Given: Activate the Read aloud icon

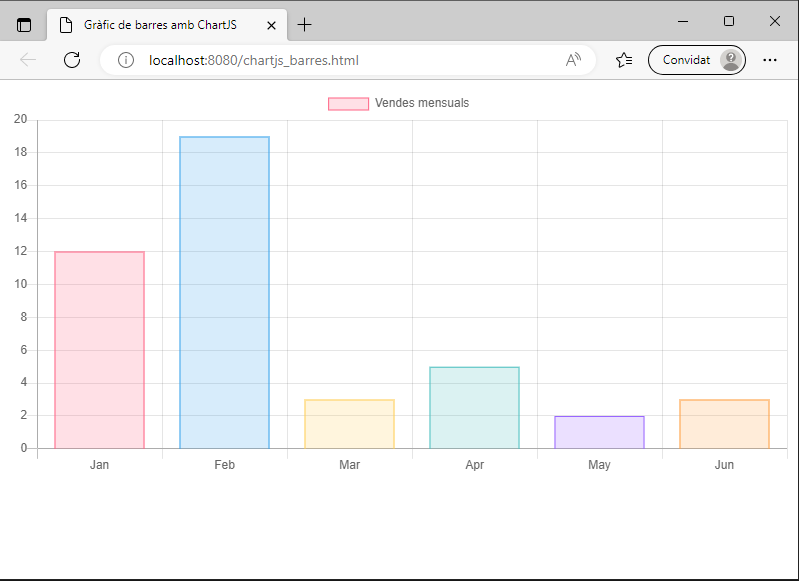Looking at the screenshot, I should click(x=573, y=60).
